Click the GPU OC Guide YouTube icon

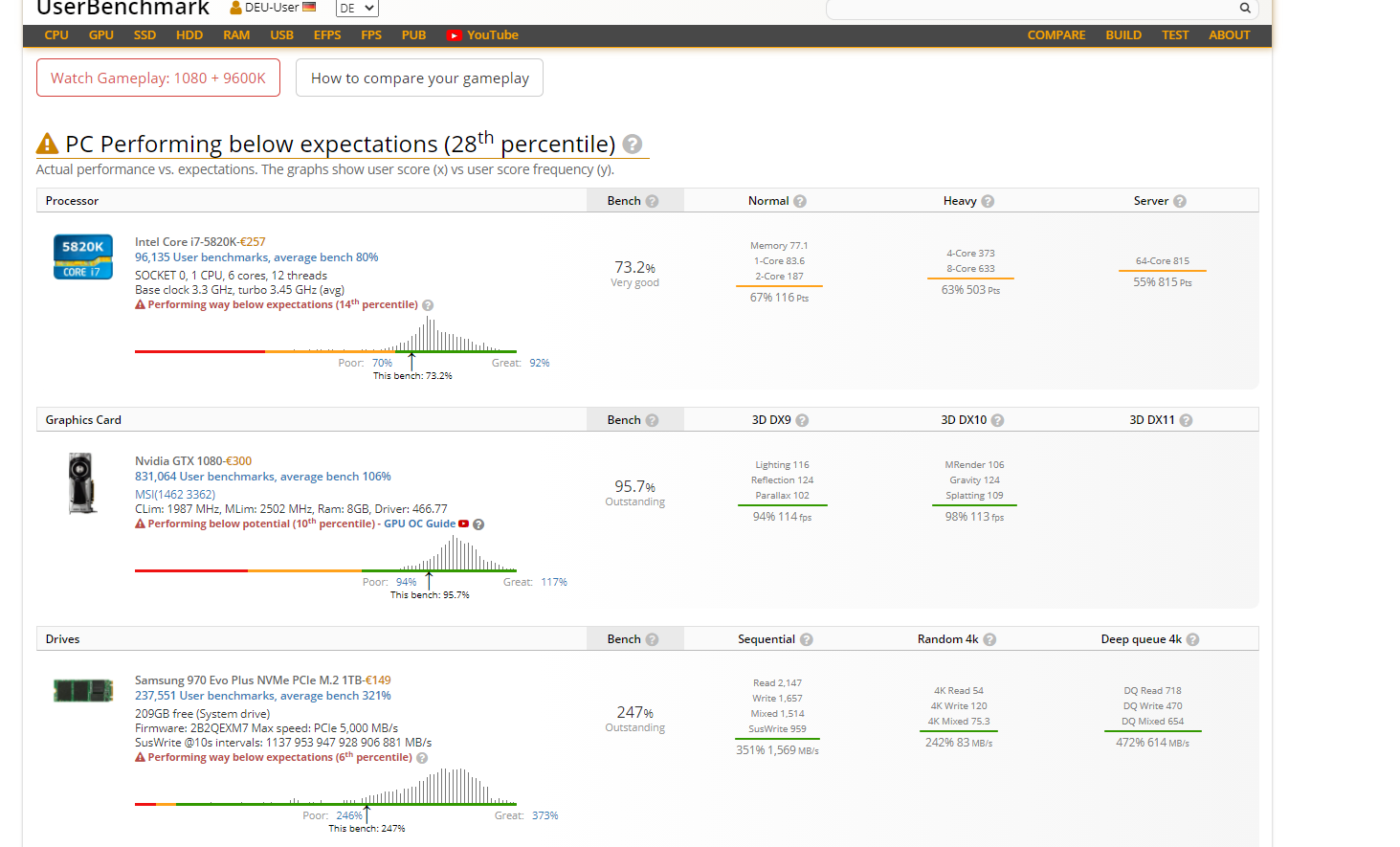464,524
